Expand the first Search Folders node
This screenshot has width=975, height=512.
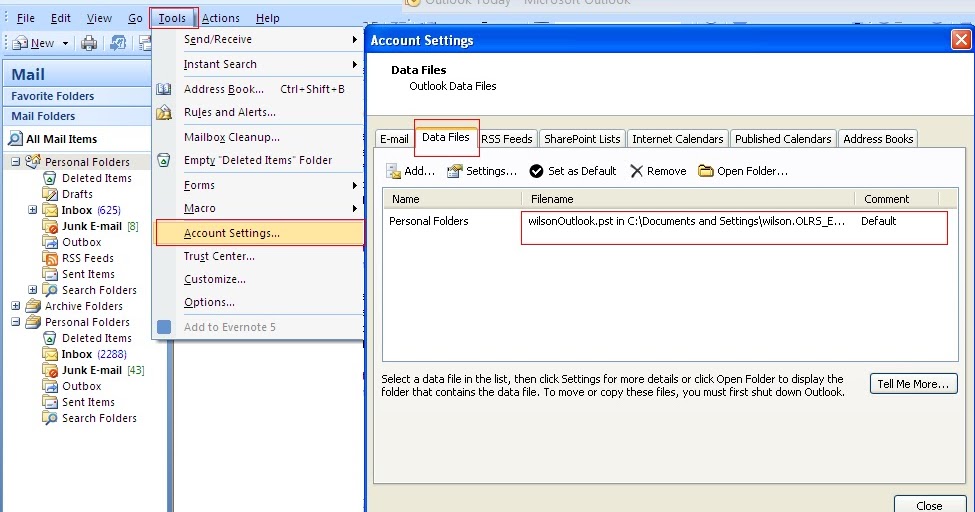tap(32, 290)
